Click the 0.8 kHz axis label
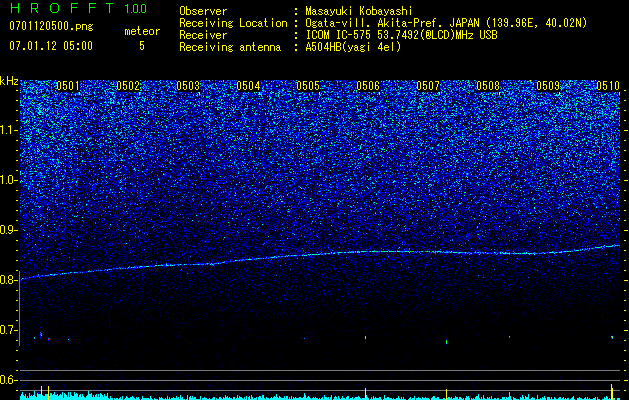Image resolution: width=629 pixels, height=400 pixels. coord(8,280)
